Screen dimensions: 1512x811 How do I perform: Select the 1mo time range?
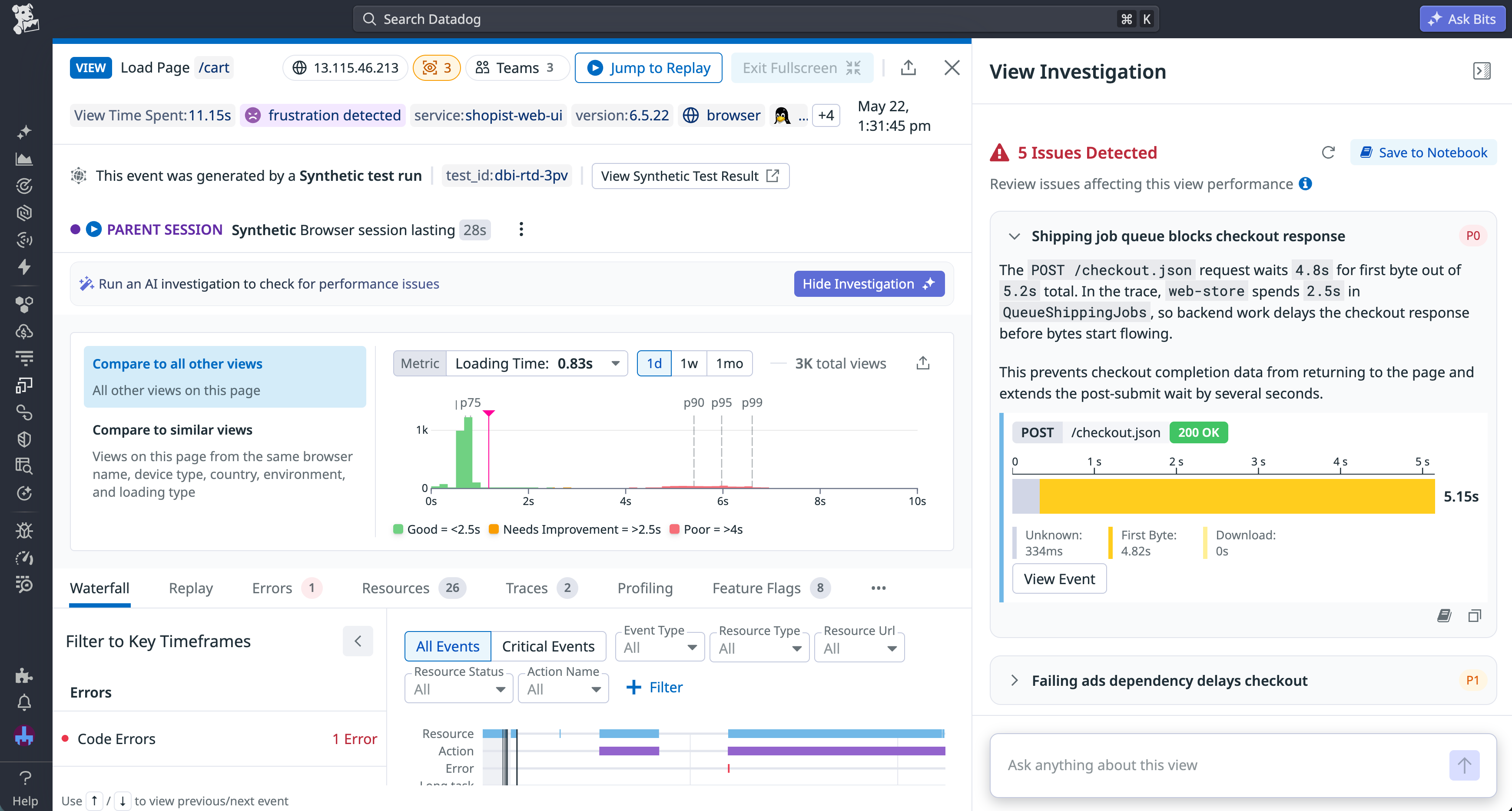click(x=729, y=363)
